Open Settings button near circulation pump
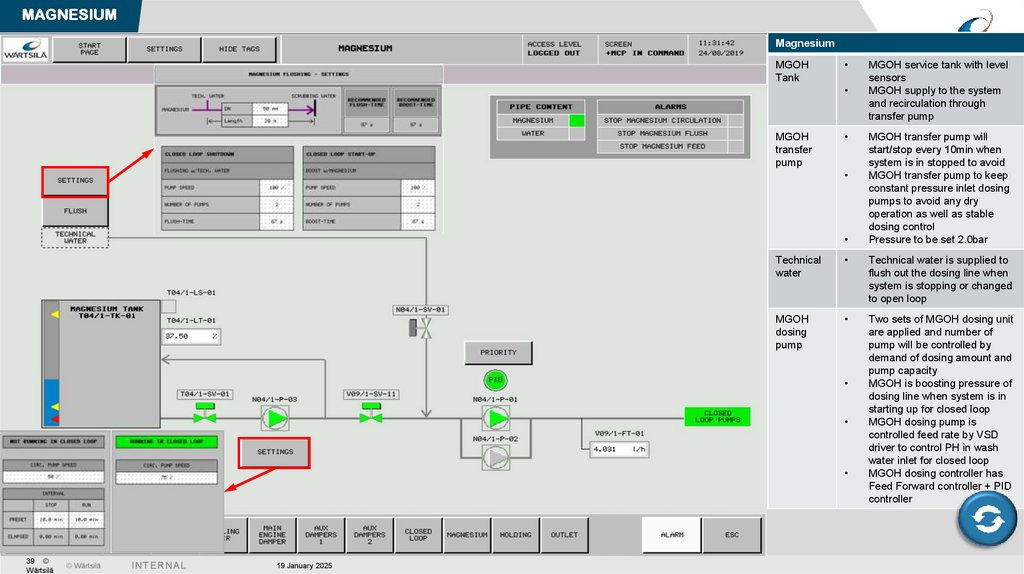The width and height of the screenshot is (1024, 574). (x=274, y=452)
